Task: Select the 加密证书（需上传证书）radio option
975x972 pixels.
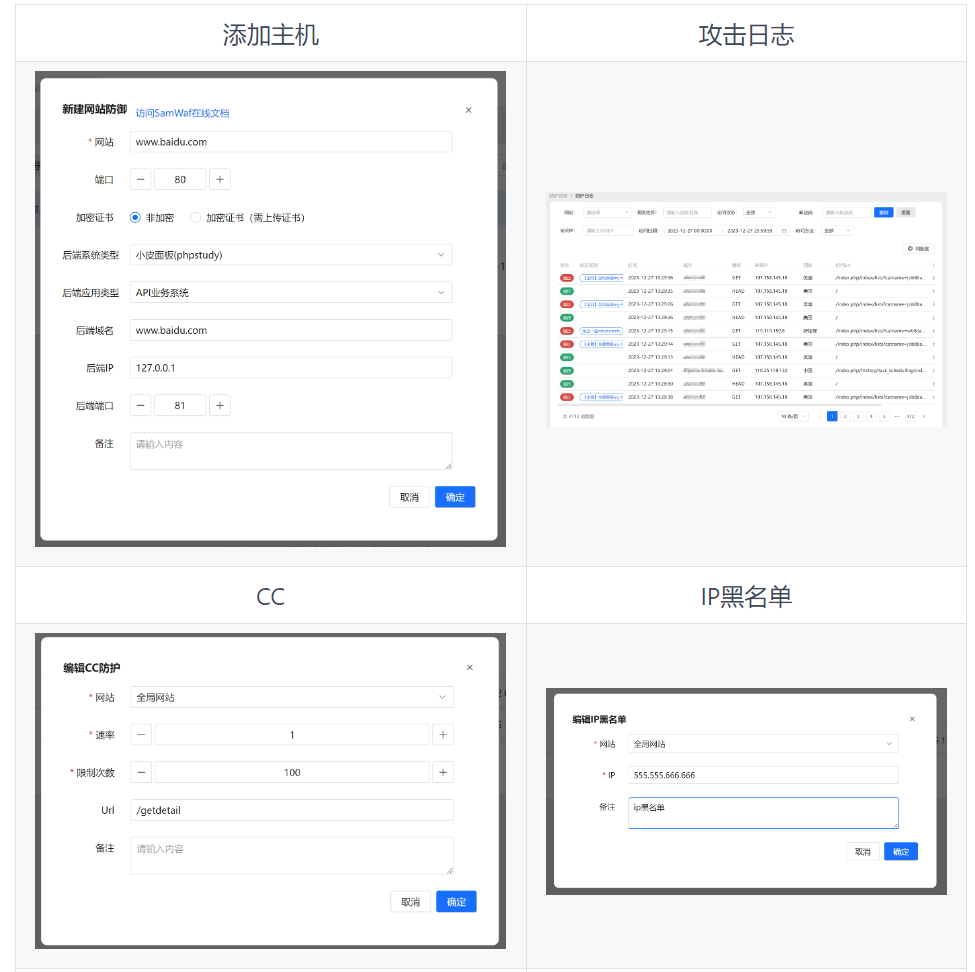Action: (x=247, y=218)
